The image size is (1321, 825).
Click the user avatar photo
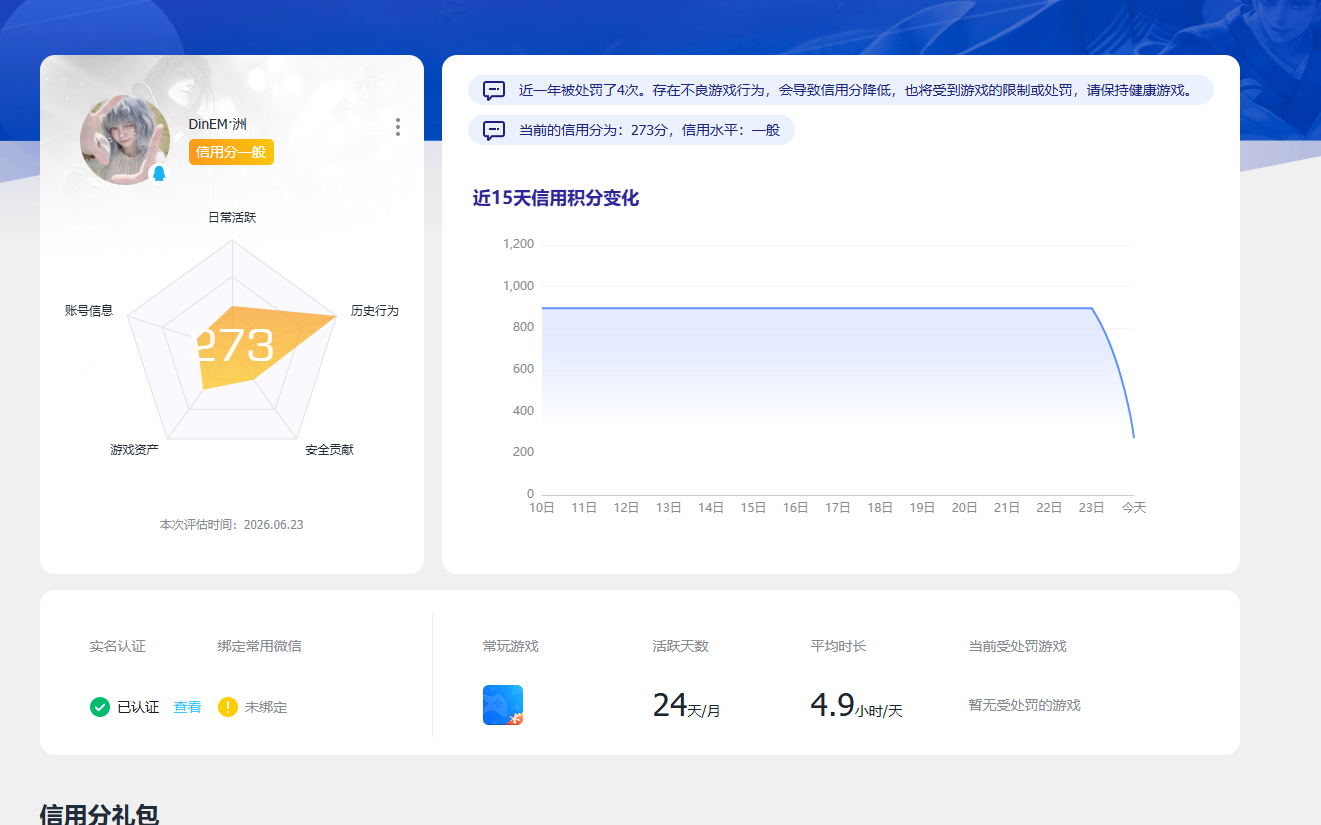[125, 140]
